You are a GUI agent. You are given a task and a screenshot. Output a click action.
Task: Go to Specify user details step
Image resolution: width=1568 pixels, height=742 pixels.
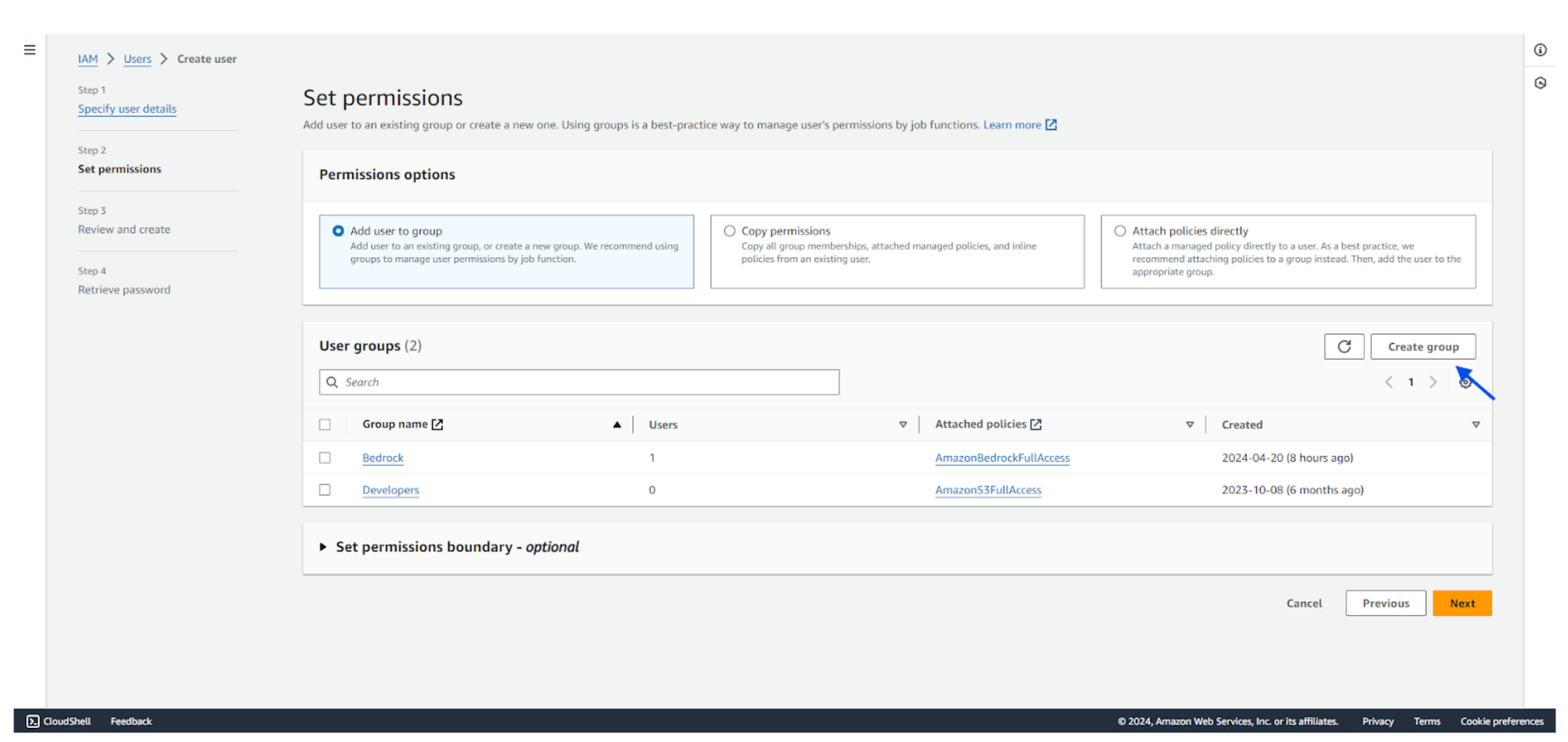[127, 109]
